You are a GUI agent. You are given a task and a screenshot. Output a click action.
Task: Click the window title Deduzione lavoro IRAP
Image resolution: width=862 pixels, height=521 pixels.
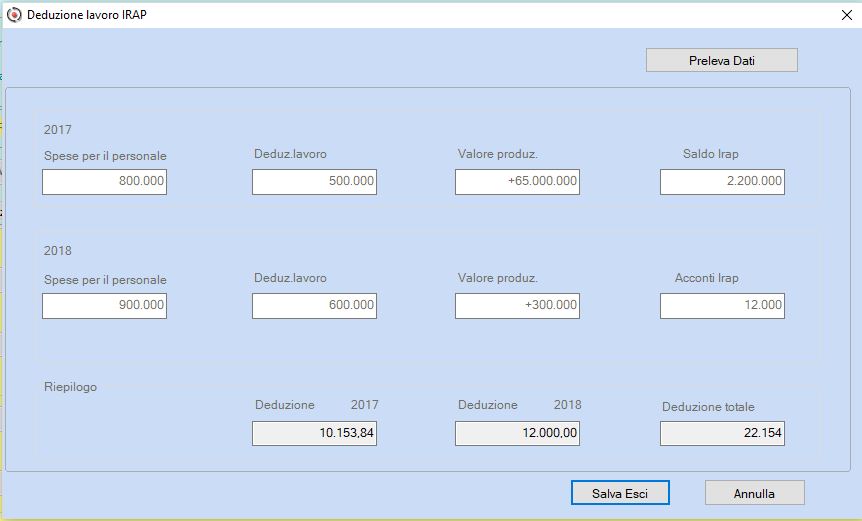87,15
